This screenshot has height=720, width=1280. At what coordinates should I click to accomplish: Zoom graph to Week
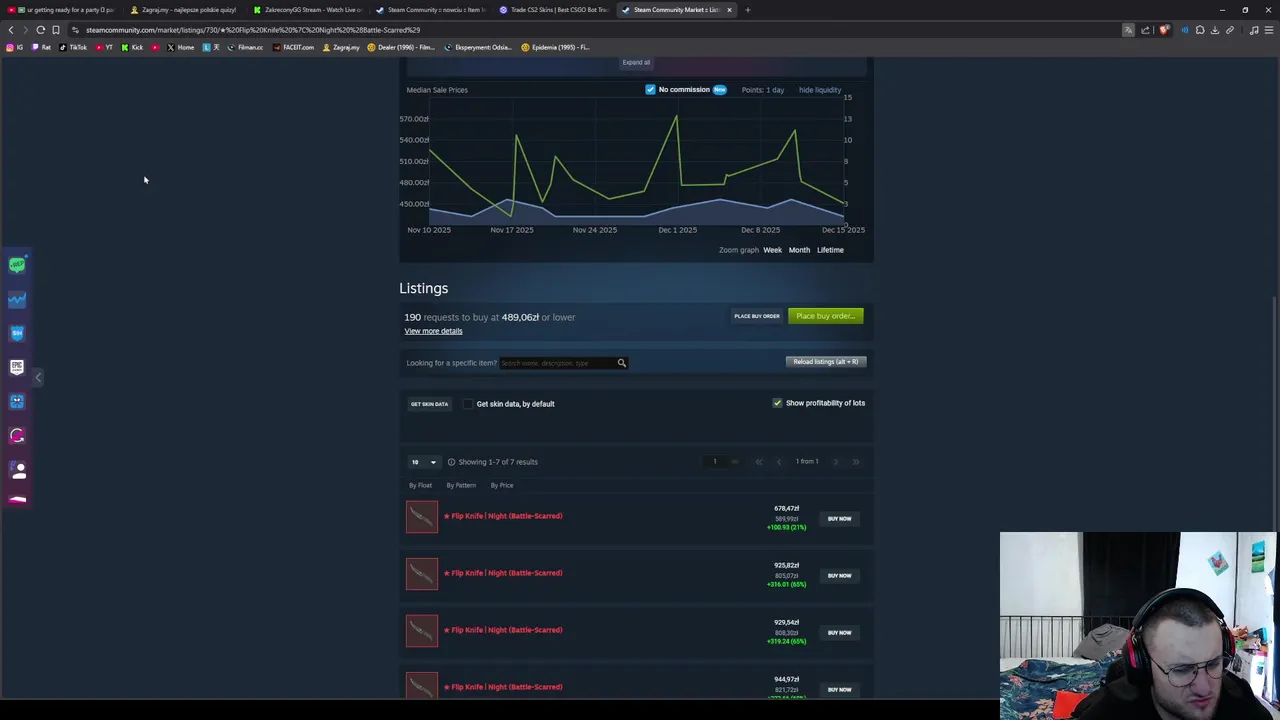coord(773,250)
